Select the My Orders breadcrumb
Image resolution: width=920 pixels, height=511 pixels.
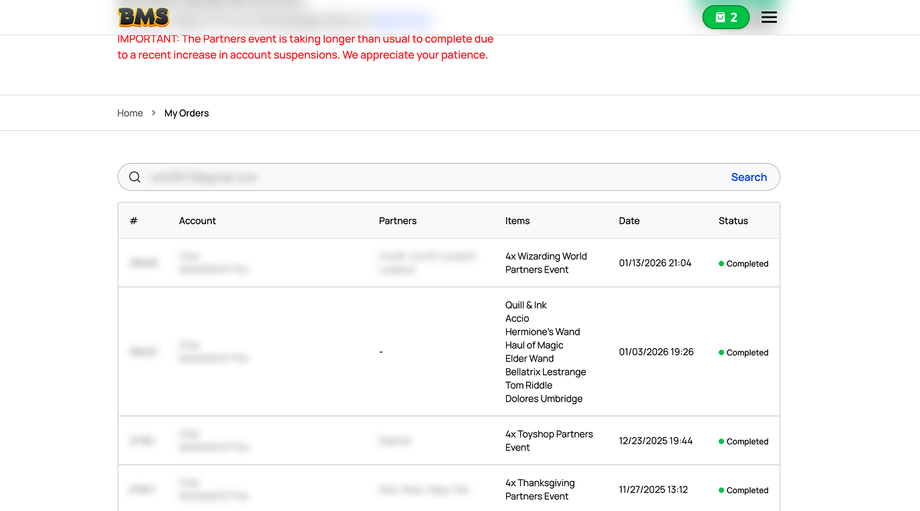click(187, 113)
